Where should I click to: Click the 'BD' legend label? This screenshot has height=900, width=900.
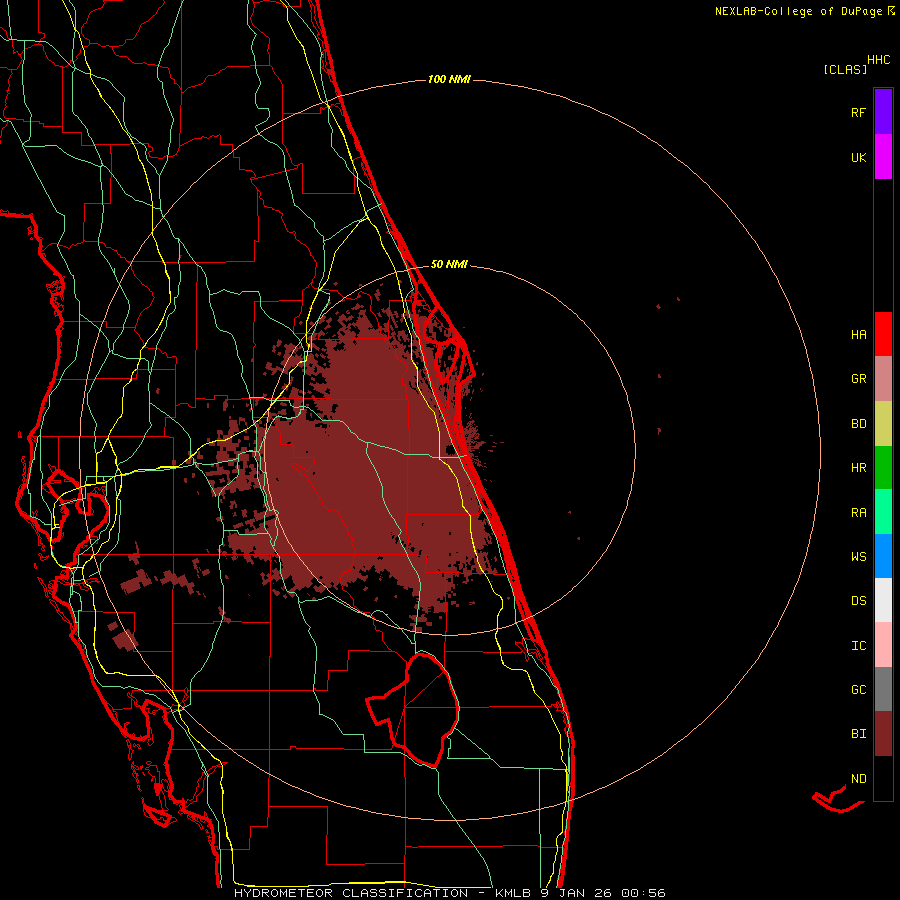pos(858,424)
